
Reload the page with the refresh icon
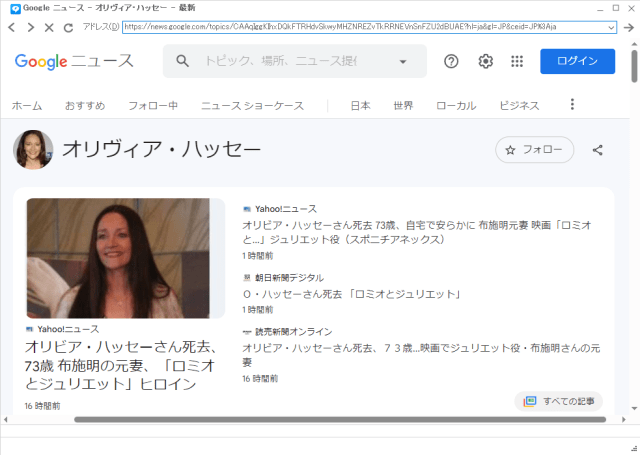click(x=68, y=27)
